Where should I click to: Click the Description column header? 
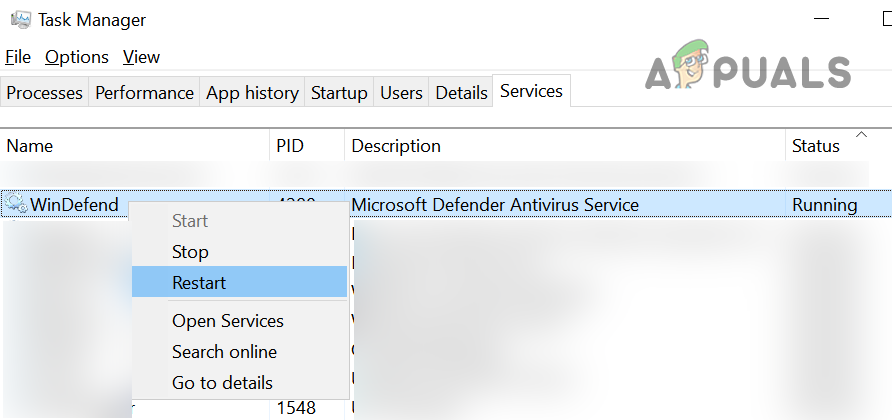tap(396, 146)
